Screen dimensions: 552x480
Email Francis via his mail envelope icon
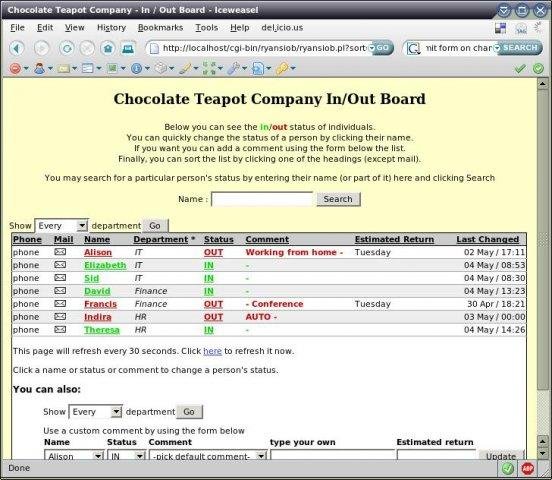(60, 304)
